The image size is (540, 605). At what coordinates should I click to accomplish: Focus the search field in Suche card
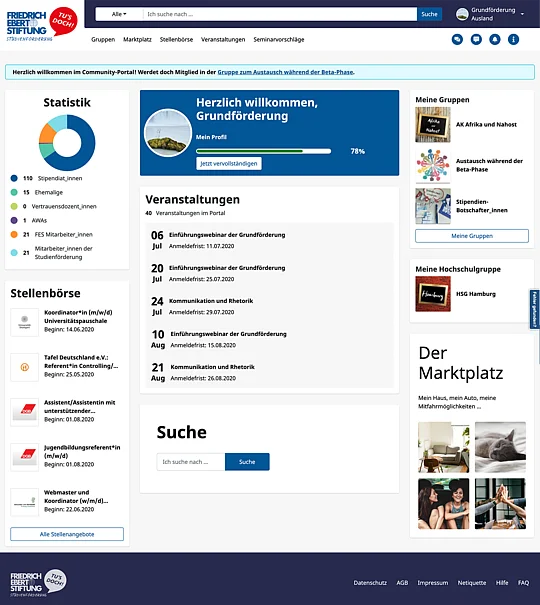(191, 462)
